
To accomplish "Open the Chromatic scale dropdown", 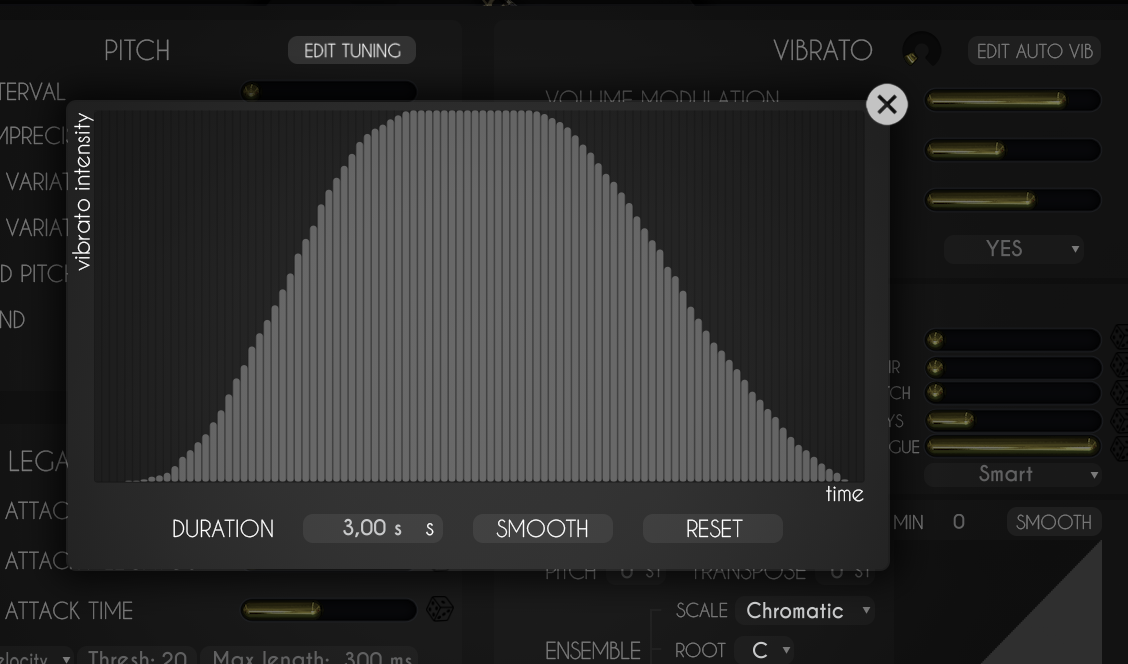I will click(805, 610).
